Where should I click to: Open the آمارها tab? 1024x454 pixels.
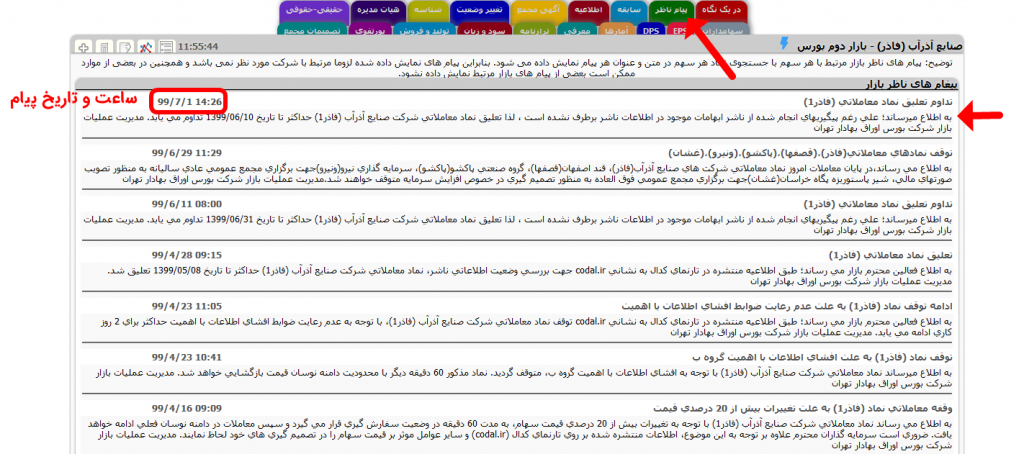tap(615, 30)
